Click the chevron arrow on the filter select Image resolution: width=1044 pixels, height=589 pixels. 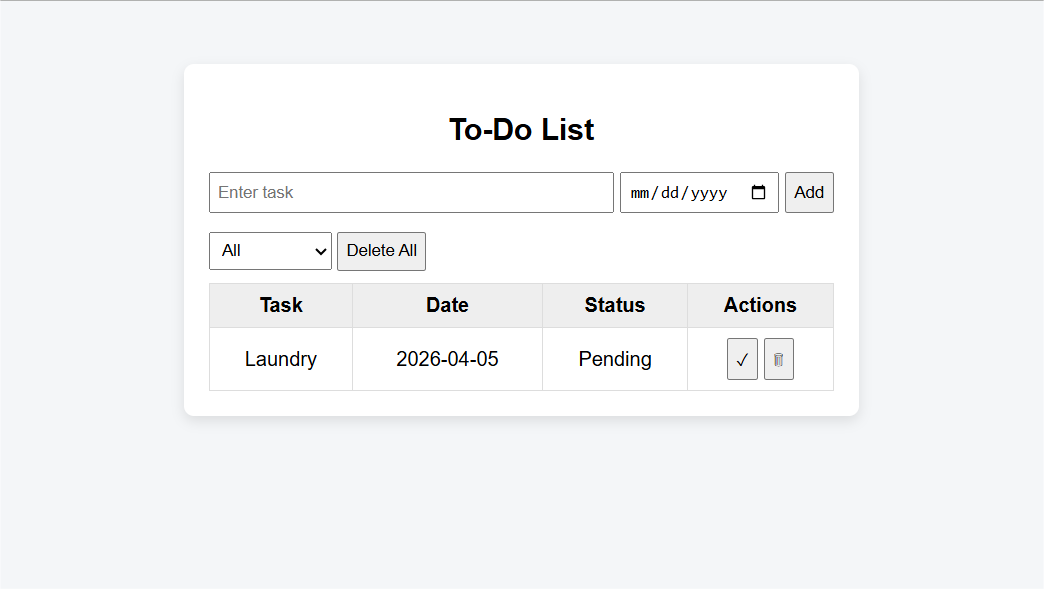(321, 251)
